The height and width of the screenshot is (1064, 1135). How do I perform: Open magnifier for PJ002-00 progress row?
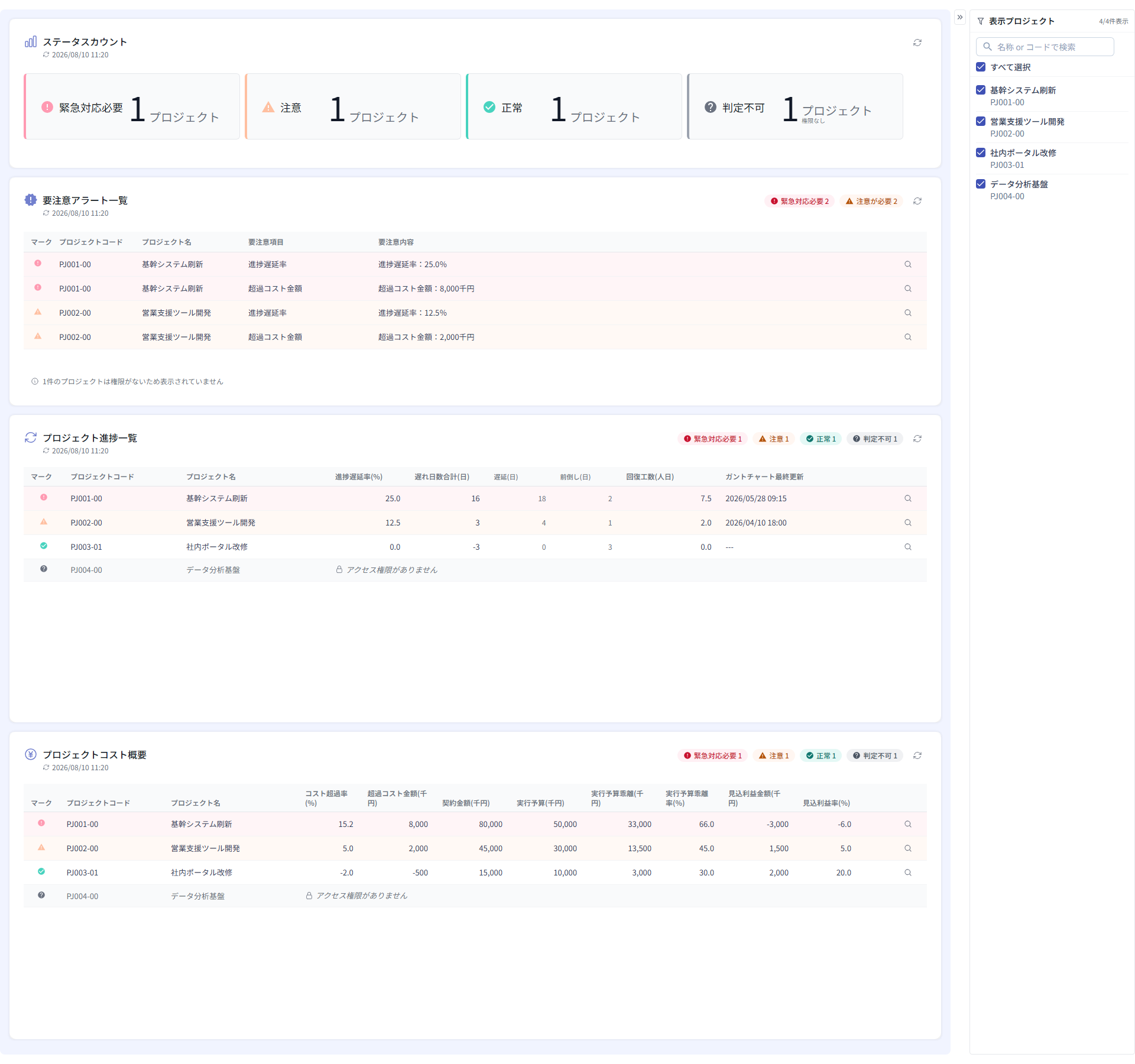(x=907, y=523)
